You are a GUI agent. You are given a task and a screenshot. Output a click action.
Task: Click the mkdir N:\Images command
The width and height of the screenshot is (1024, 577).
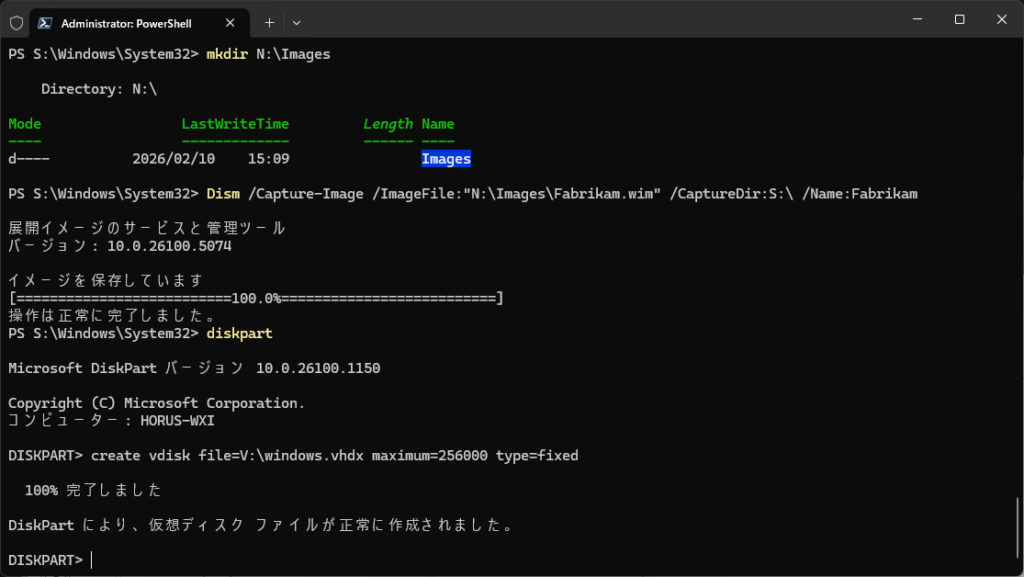click(267, 54)
